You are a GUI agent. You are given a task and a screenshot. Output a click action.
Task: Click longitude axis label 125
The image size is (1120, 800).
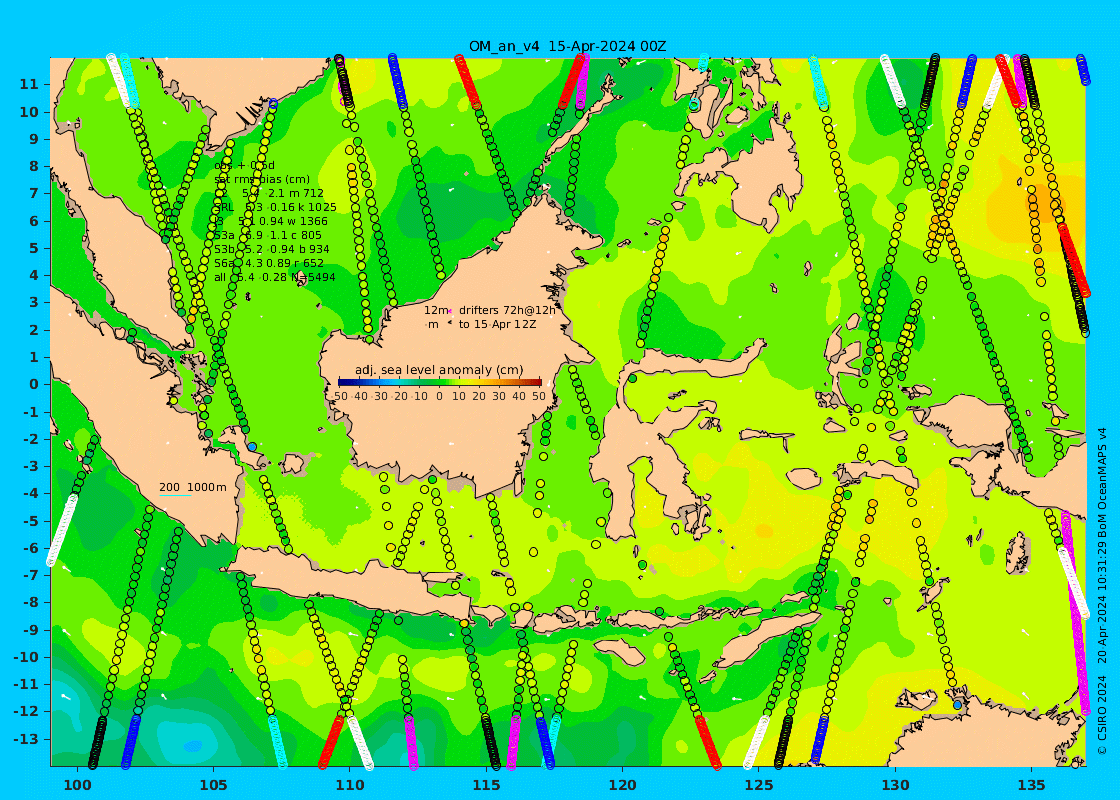759,785
